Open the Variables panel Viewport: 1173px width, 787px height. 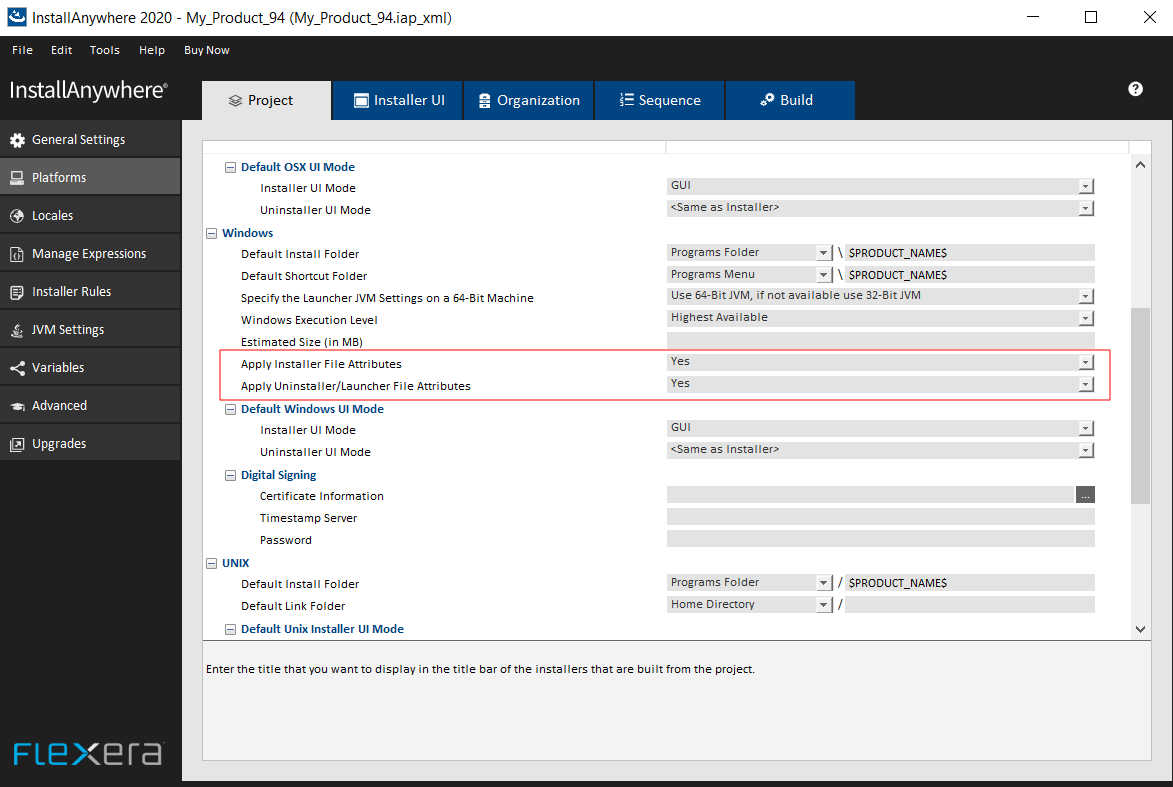click(x=64, y=366)
